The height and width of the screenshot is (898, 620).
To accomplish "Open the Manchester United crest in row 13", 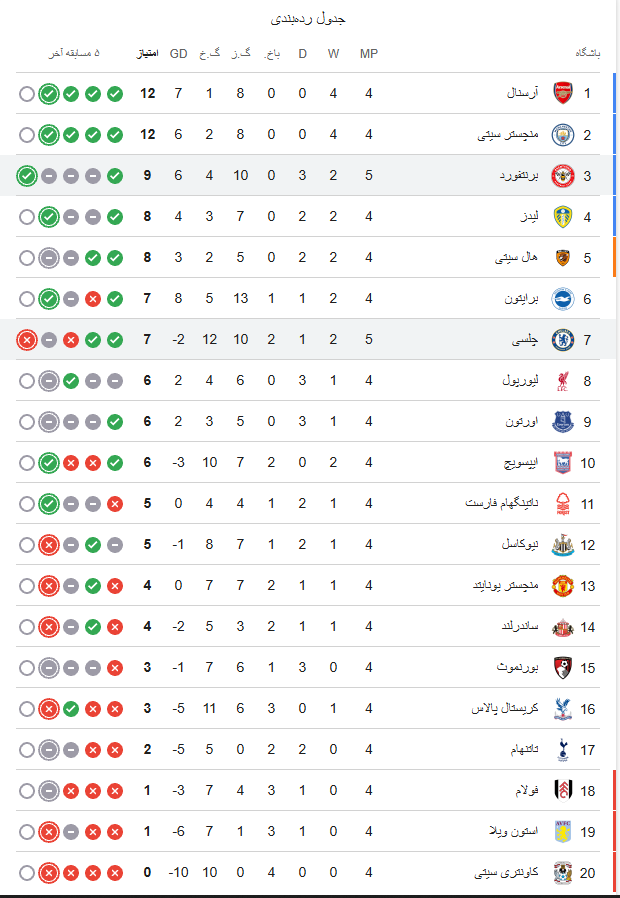I will point(563,586).
